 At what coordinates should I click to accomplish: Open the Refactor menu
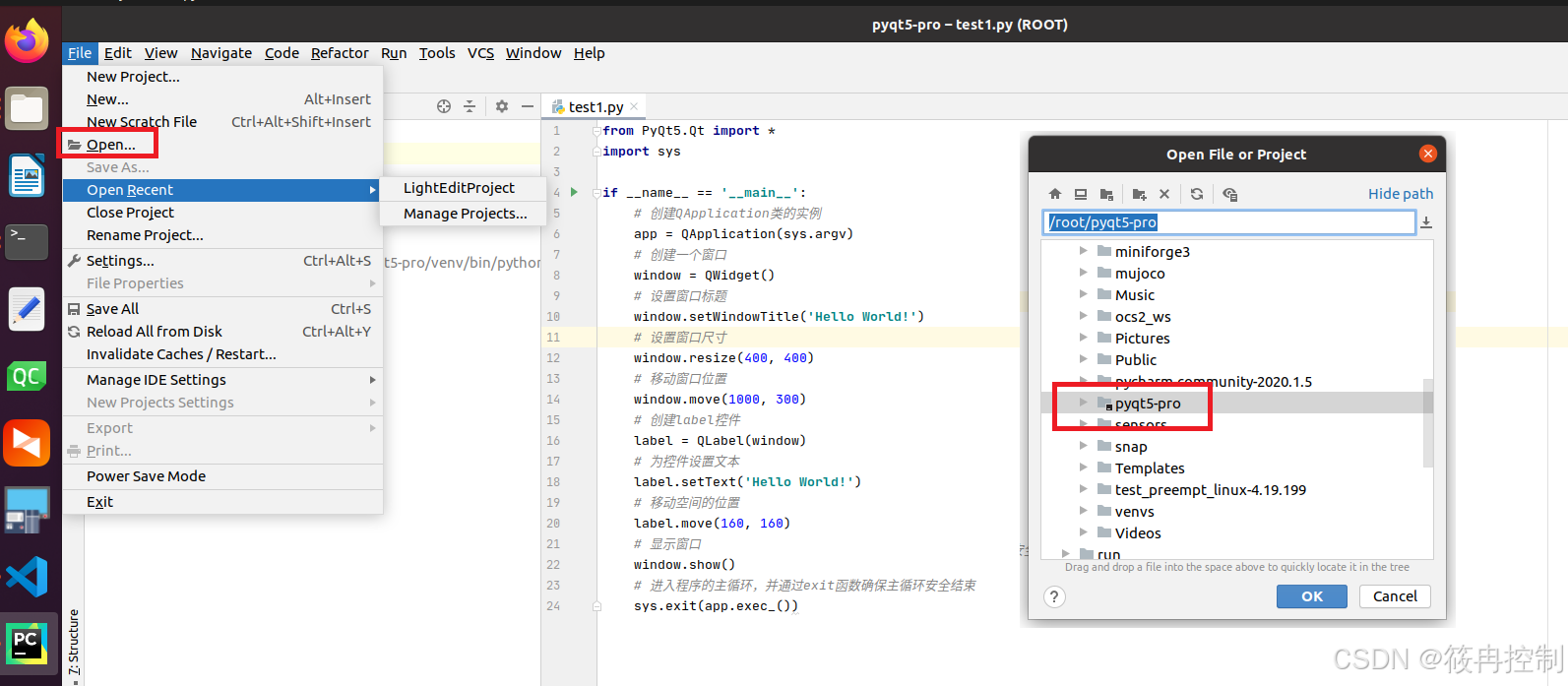coord(340,53)
